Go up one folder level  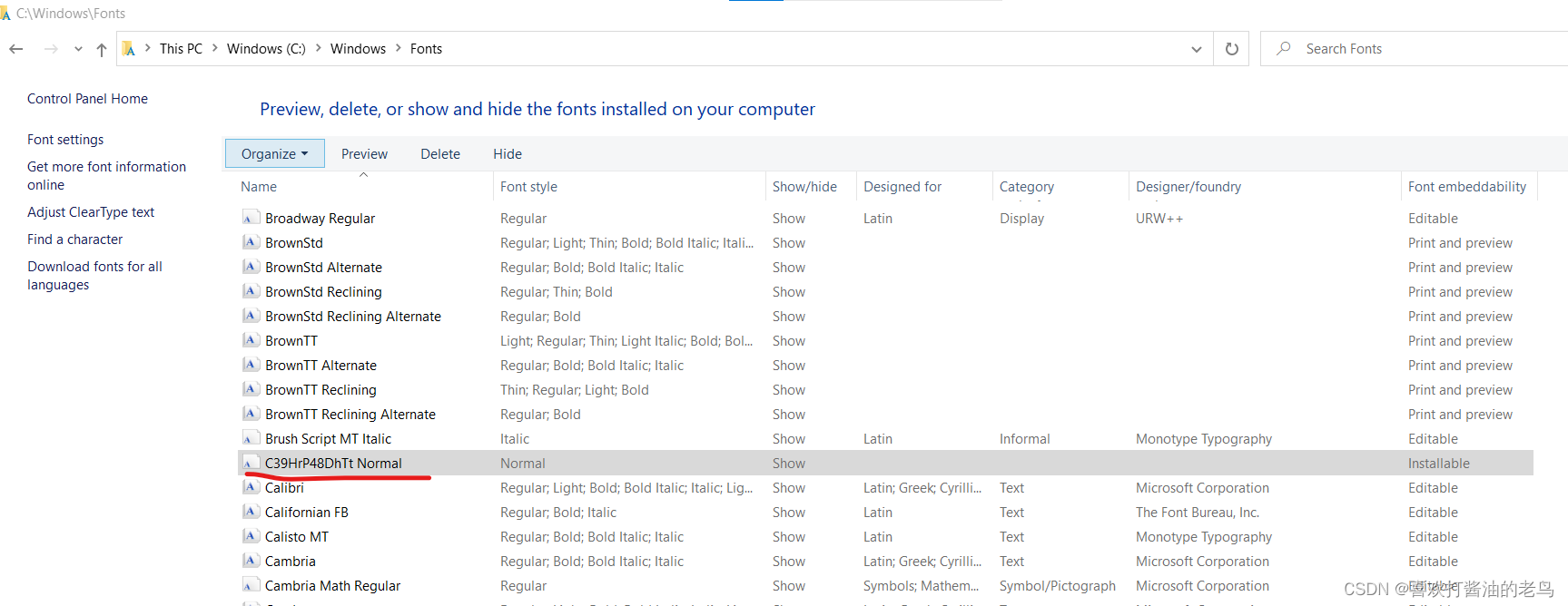tap(101, 49)
